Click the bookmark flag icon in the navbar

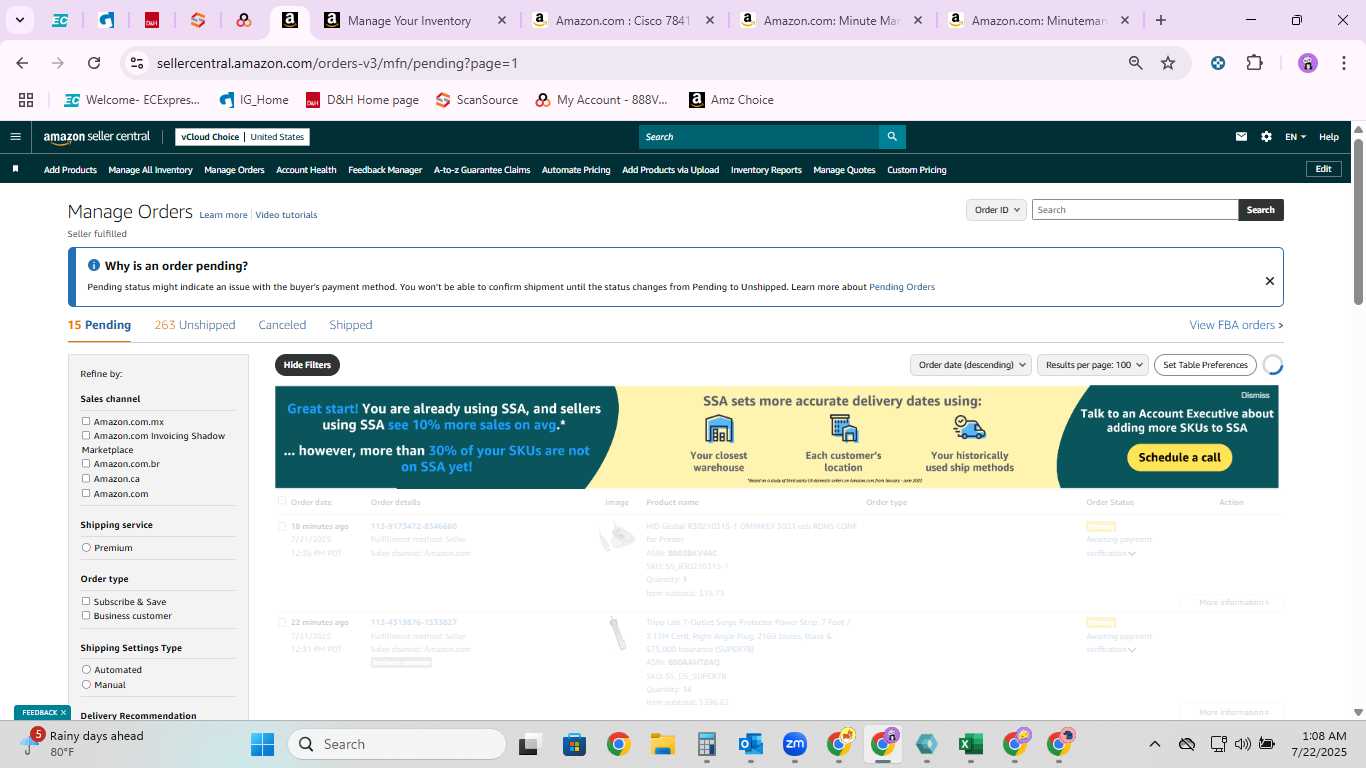click(15, 169)
